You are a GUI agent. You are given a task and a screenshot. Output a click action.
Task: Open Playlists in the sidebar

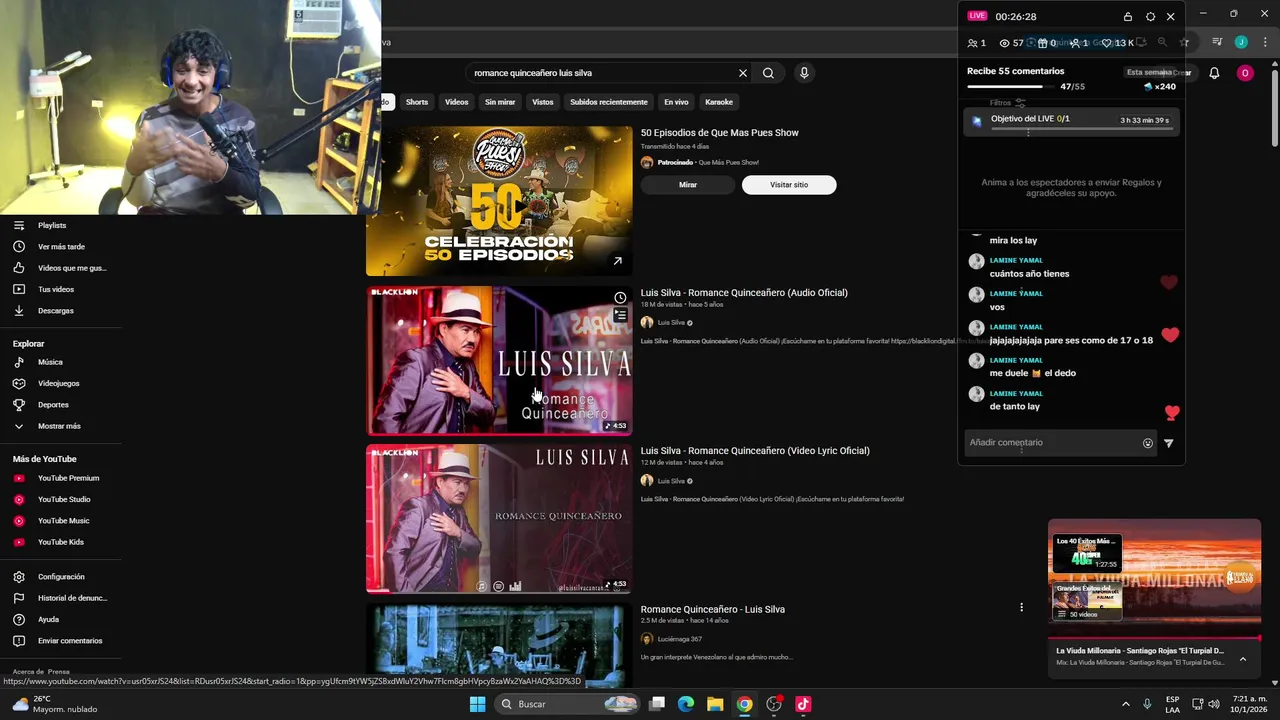(x=52, y=226)
